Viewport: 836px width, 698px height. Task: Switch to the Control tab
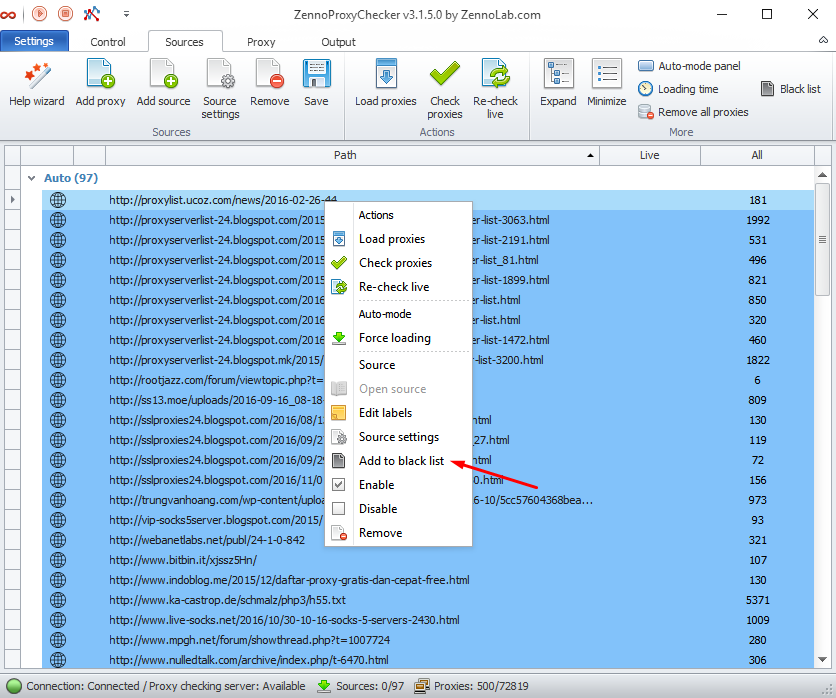point(108,42)
